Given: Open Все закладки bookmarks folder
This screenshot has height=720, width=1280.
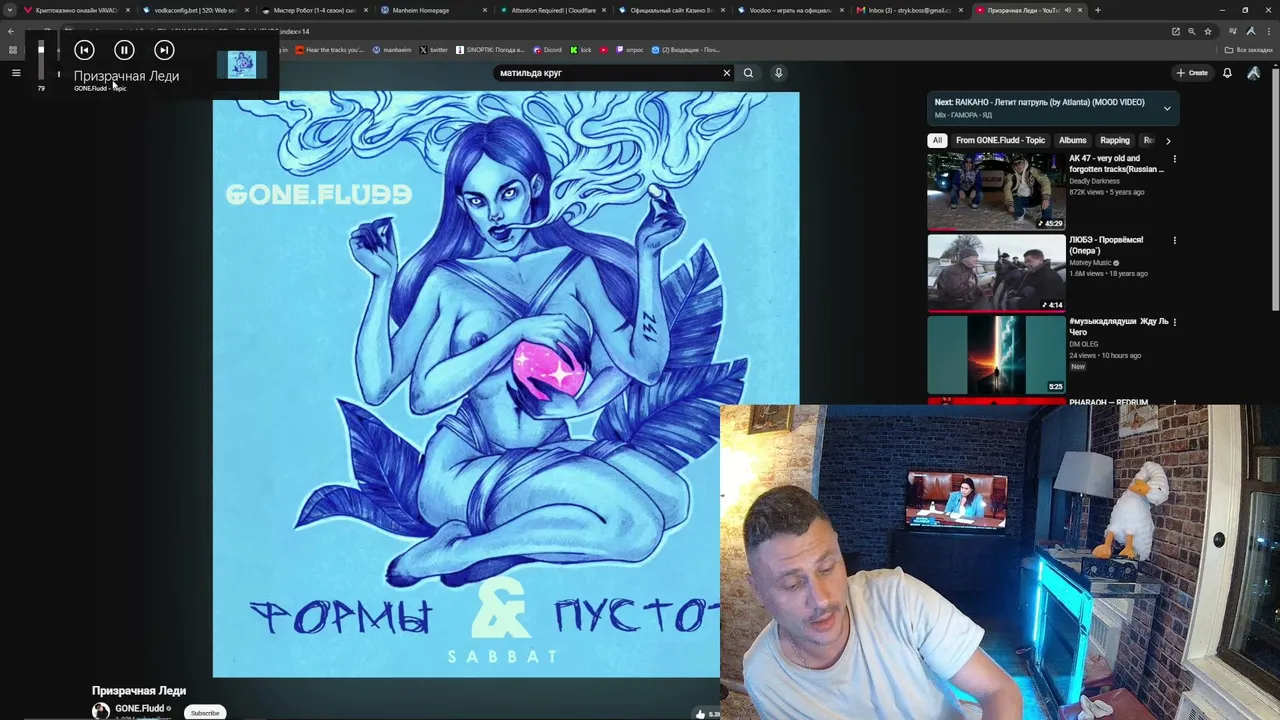Looking at the screenshot, I should [x=1249, y=50].
